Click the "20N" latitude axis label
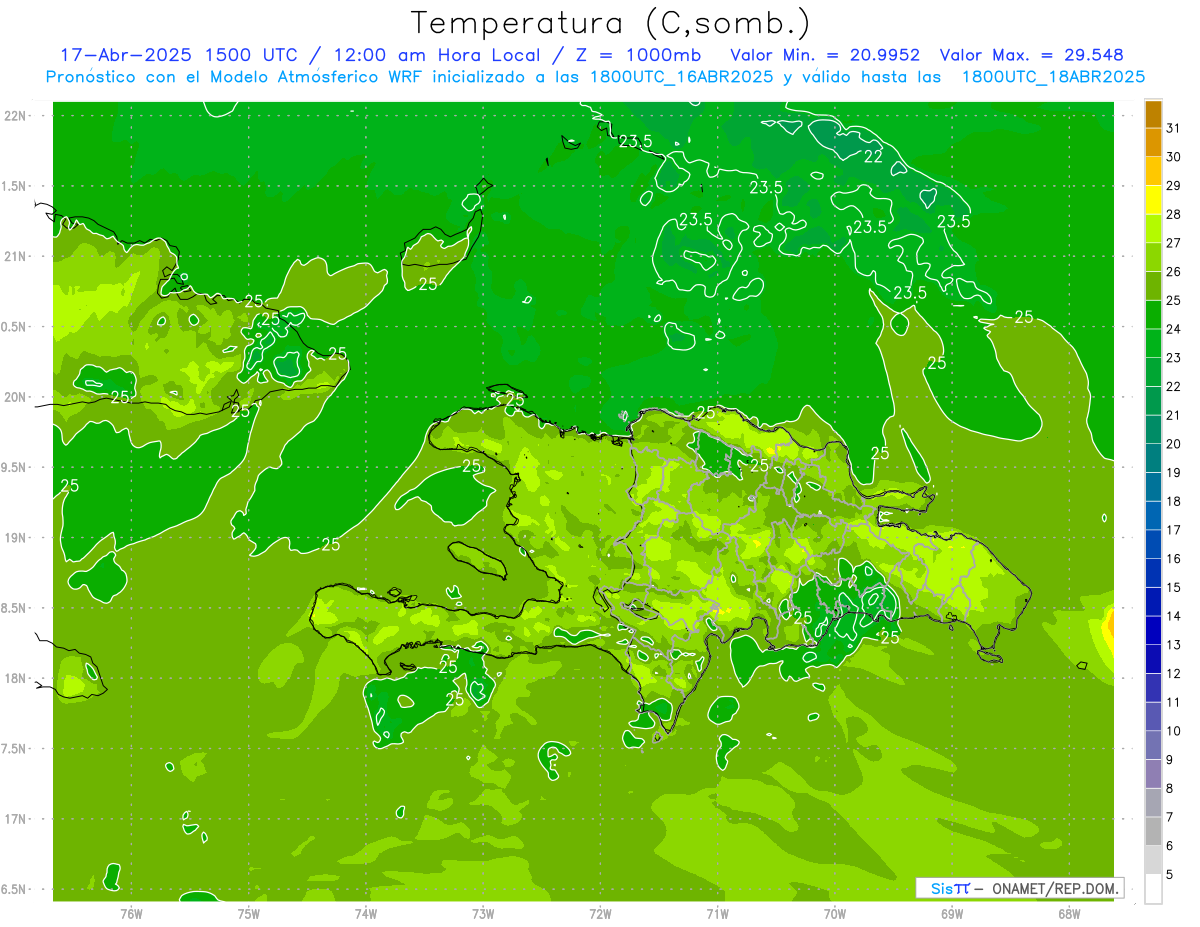The height and width of the screenshot is (927, 1200). pos(15,398)
